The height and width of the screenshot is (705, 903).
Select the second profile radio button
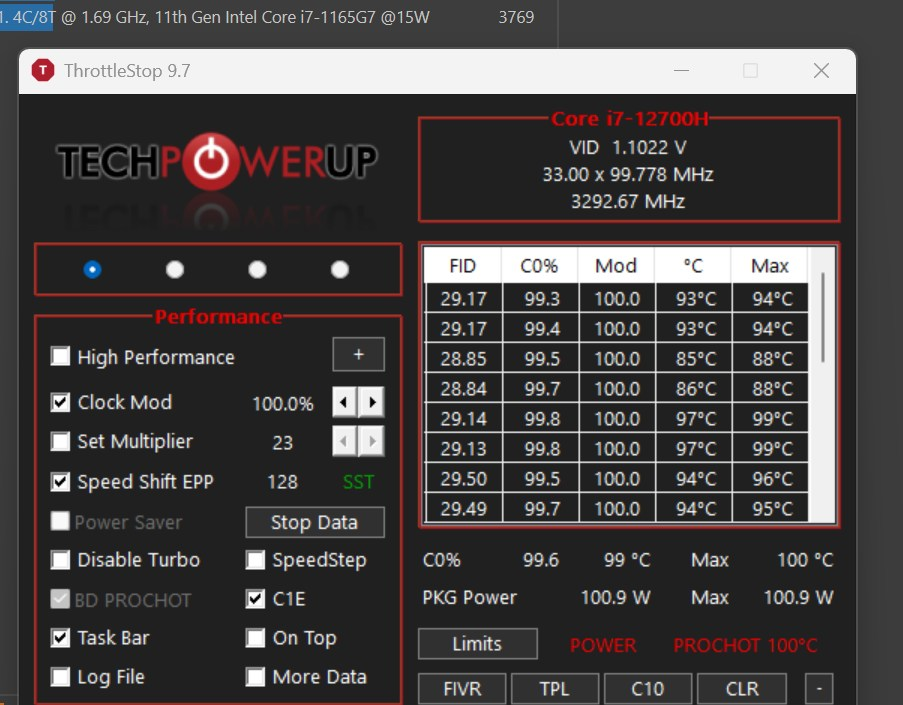174,270
